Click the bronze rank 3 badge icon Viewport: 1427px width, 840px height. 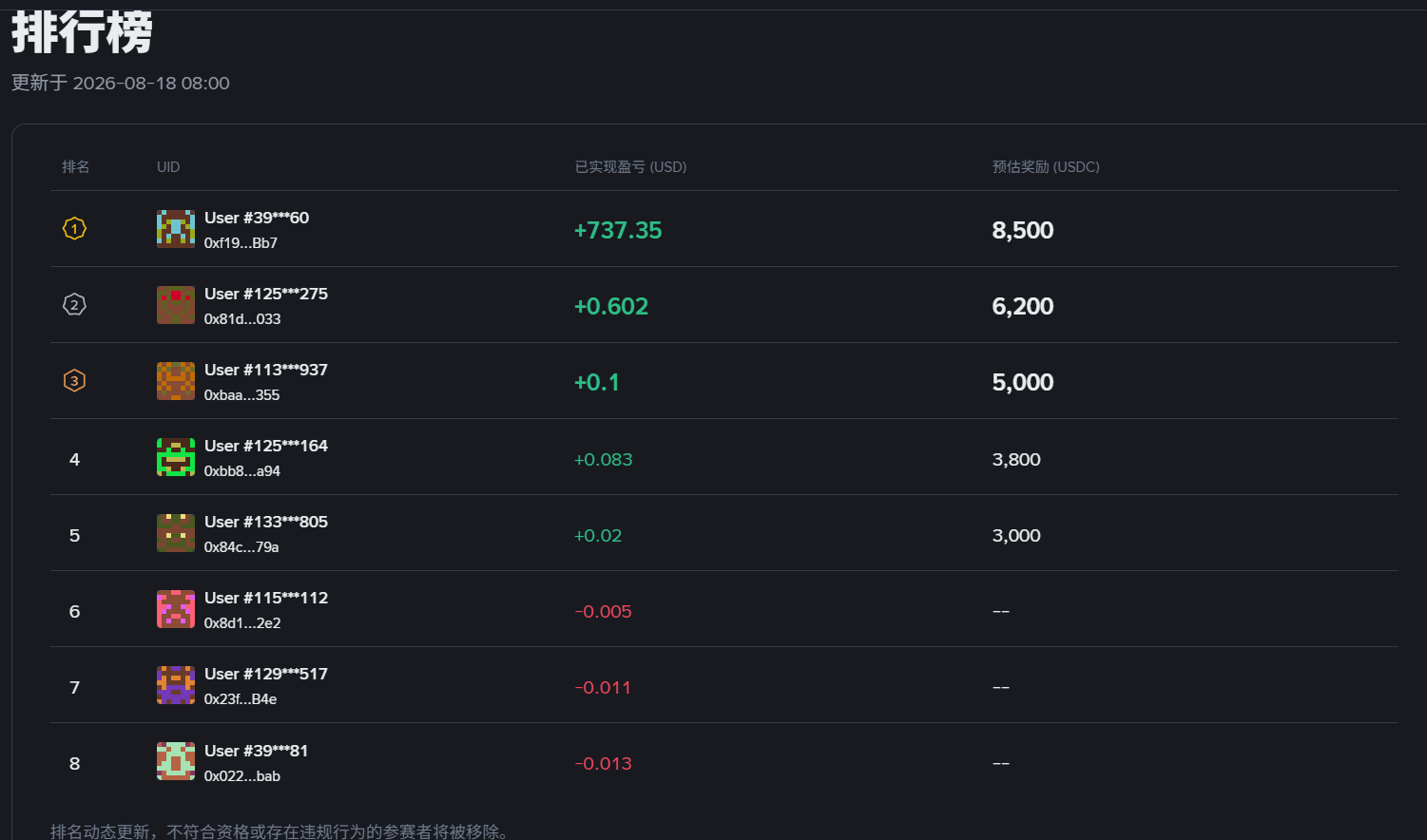74,380
